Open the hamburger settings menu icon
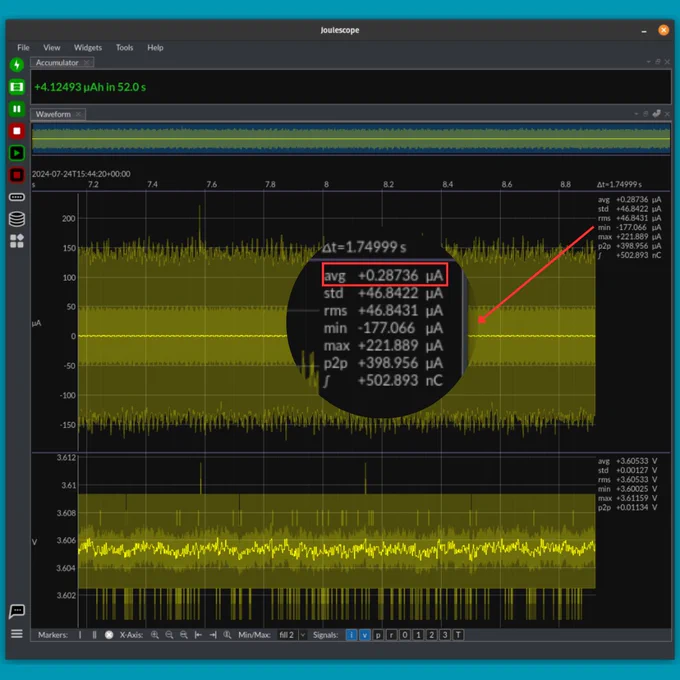 coord(16,634)
